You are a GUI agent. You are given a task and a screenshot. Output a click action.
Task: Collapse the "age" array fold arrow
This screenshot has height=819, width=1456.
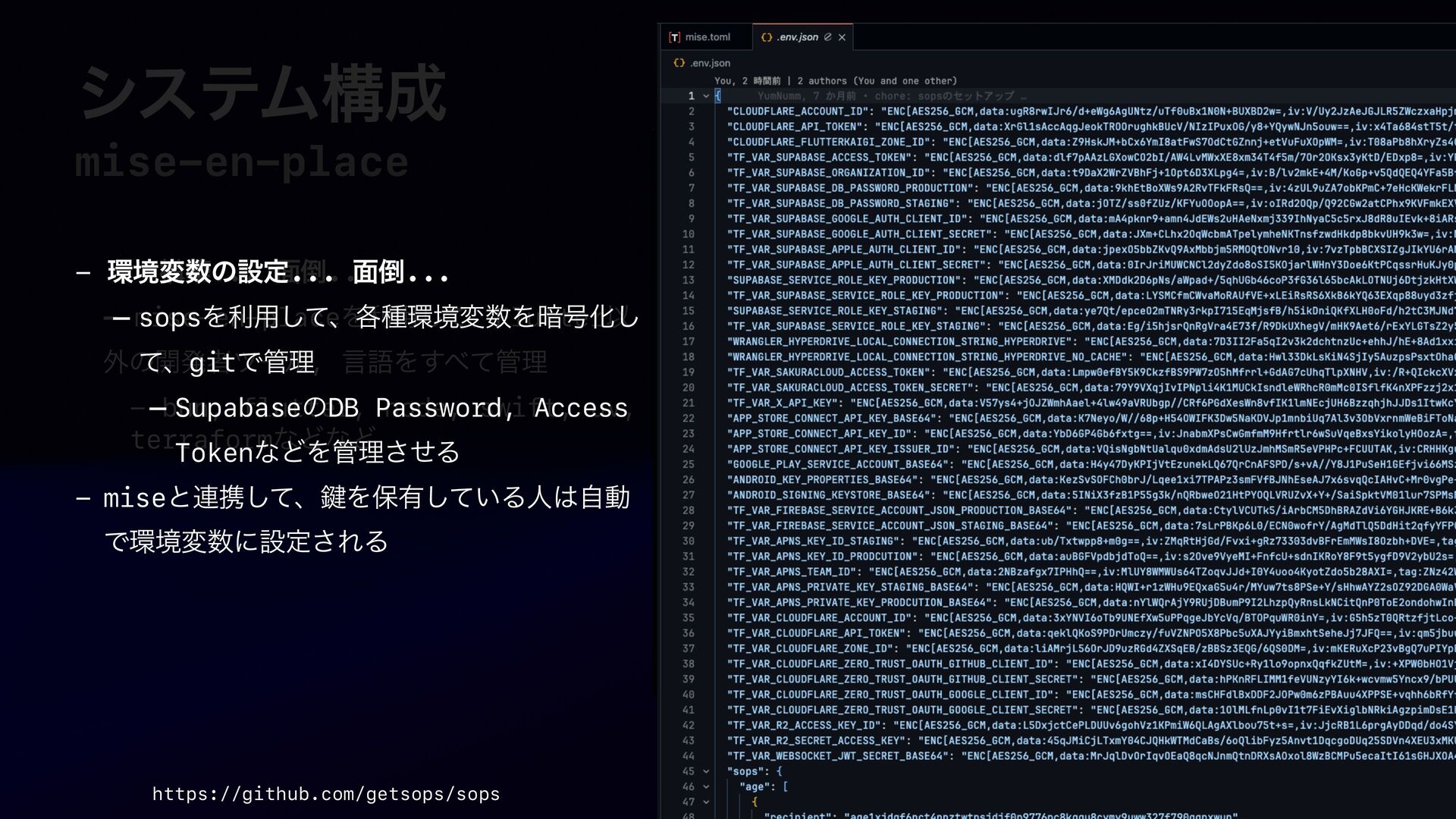tap(706, 786)
